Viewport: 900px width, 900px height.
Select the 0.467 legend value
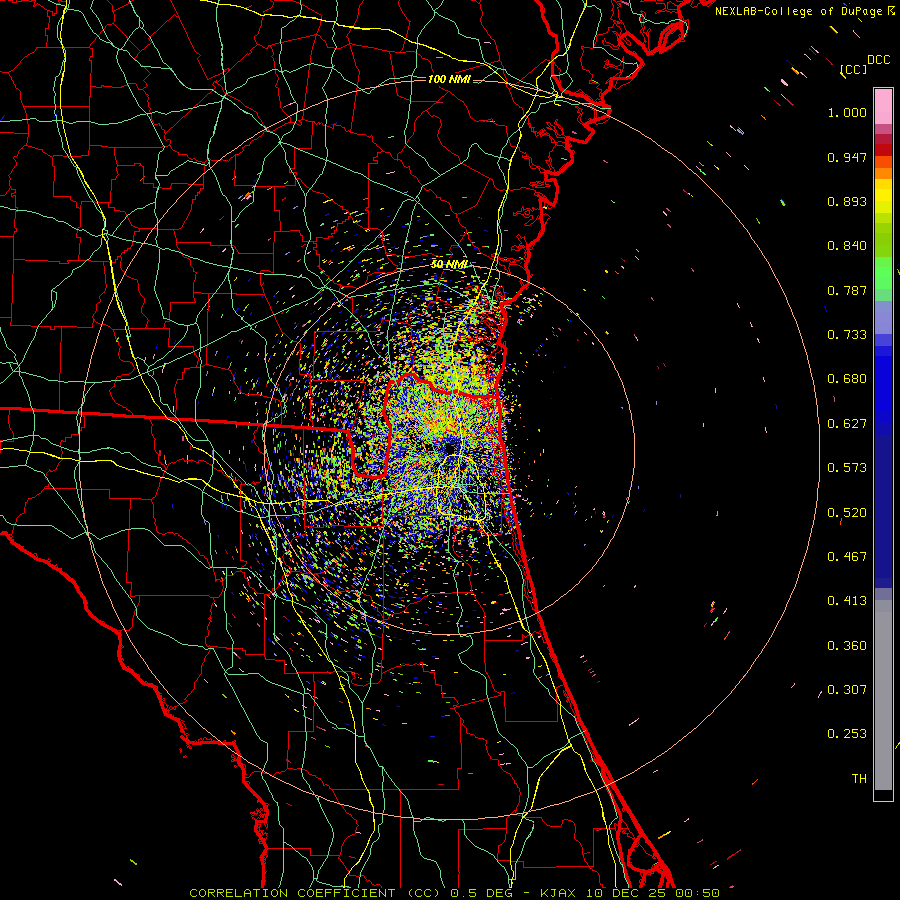click(847, 557)
